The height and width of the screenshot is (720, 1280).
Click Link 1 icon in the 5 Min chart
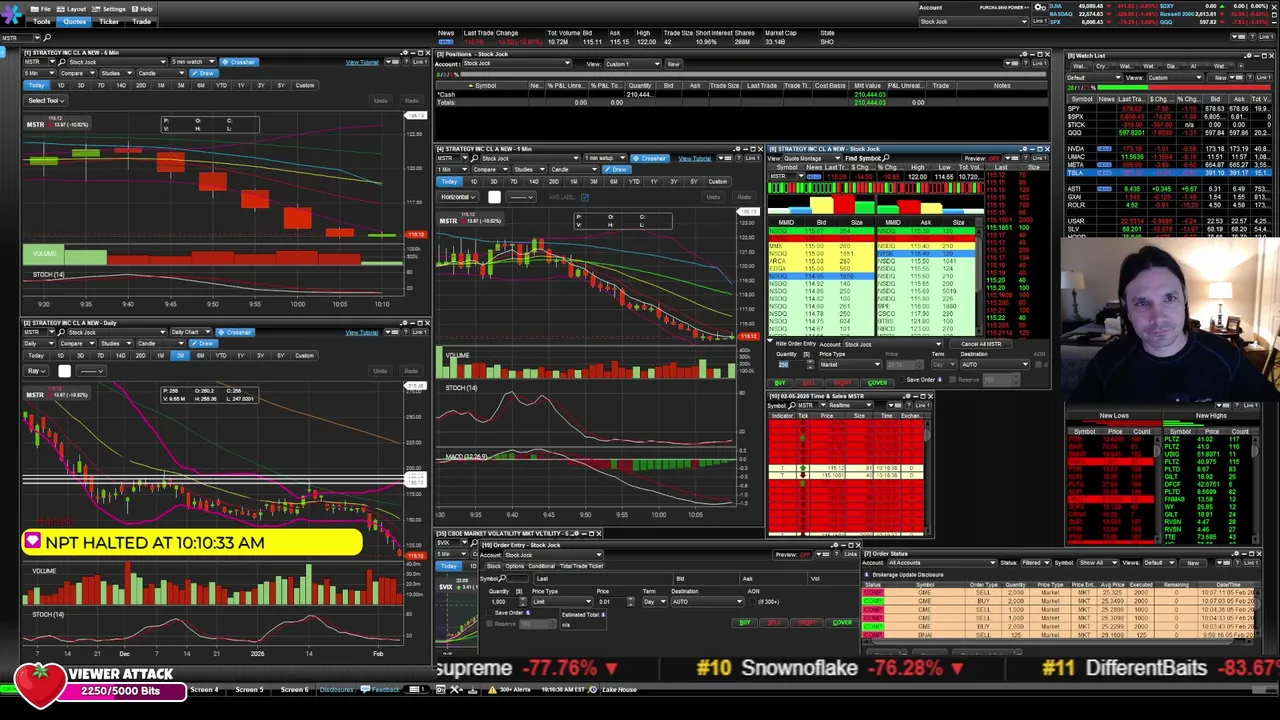click(421, 62)
